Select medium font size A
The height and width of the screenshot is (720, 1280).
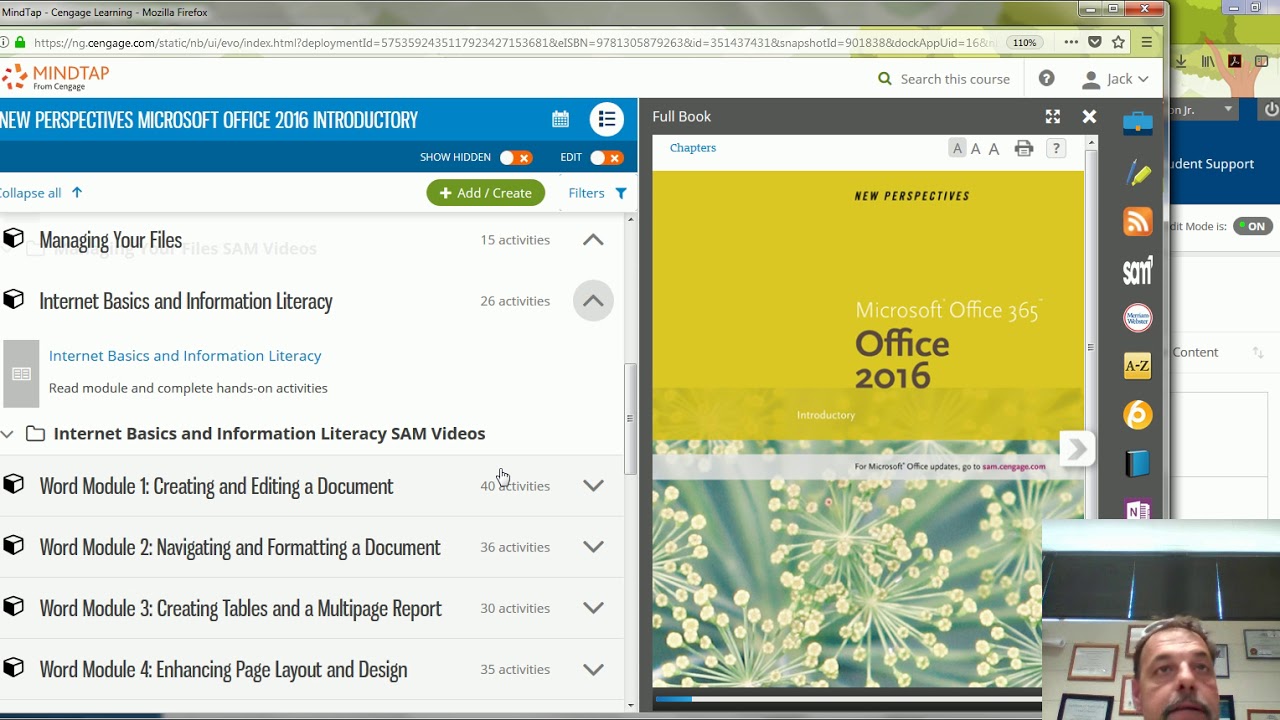[x=975, y=149]
